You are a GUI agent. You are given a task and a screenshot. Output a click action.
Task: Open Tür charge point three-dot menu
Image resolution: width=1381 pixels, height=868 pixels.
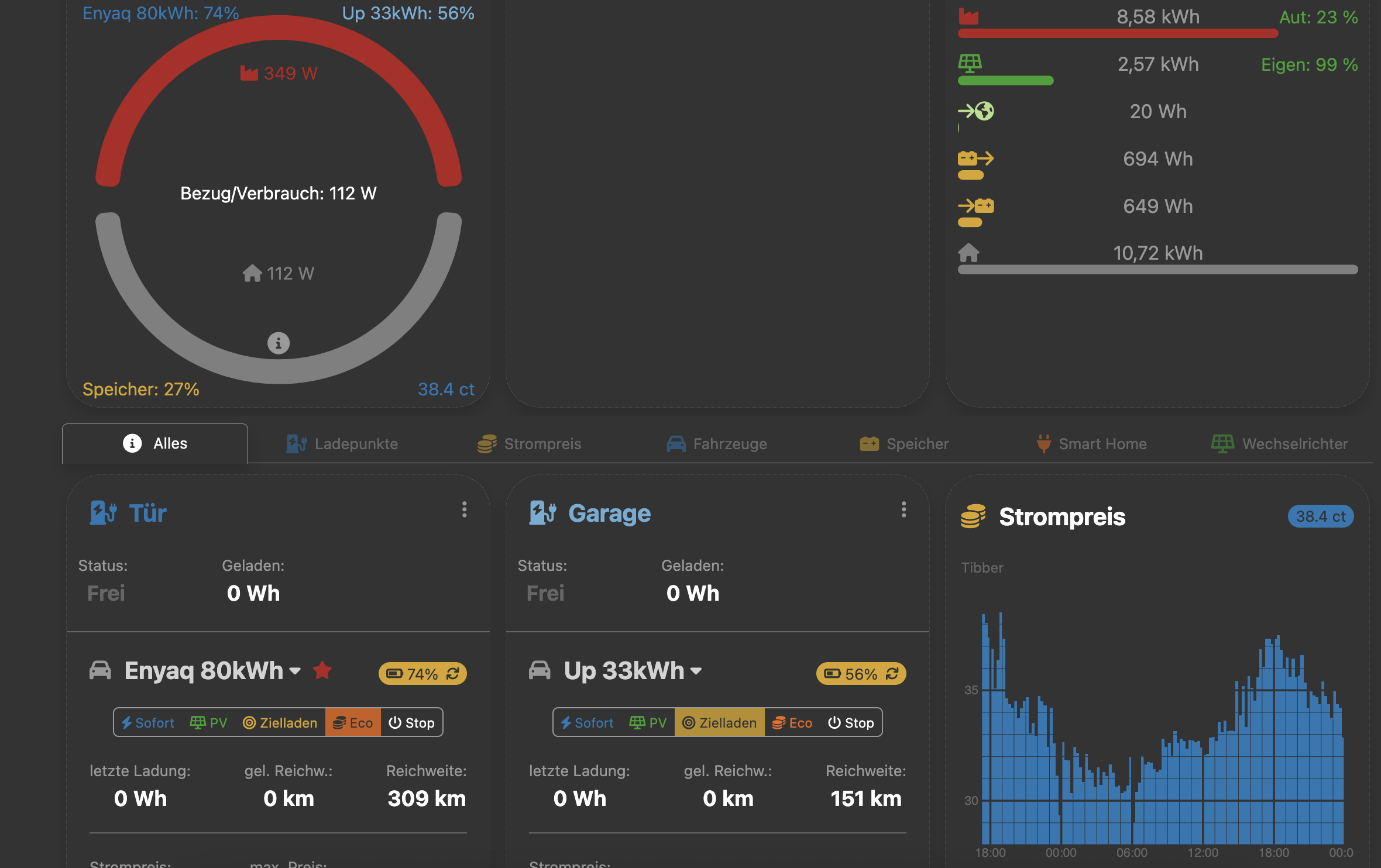tap(465, 509)
